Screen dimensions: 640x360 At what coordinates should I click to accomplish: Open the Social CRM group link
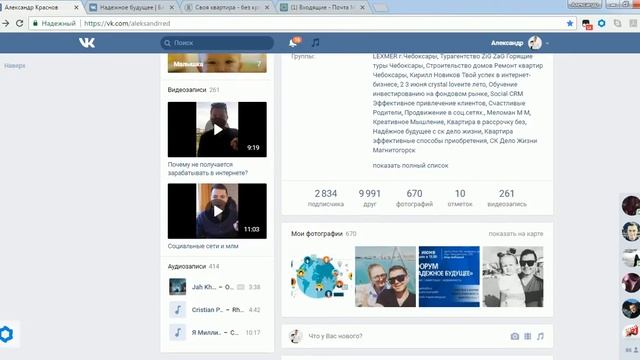[x=507, y=94]
